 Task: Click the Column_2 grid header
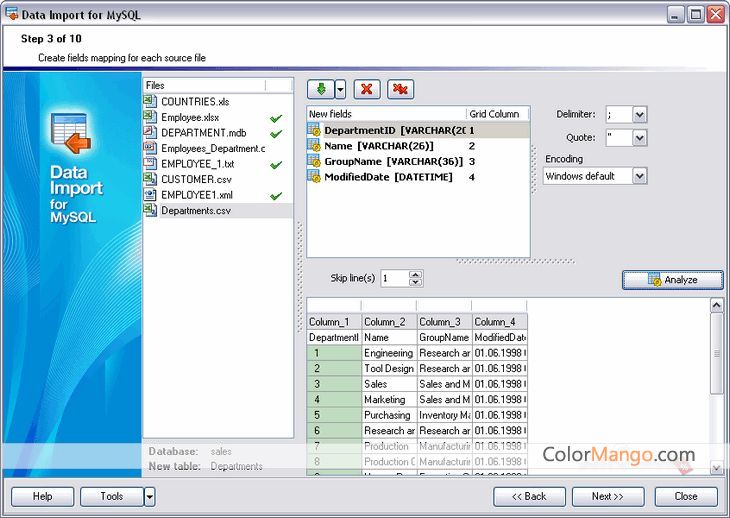389,322
